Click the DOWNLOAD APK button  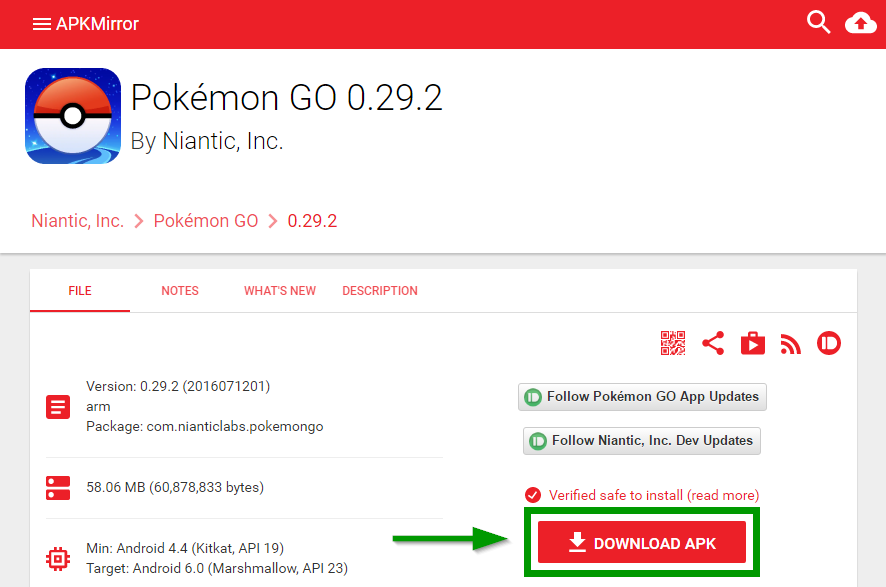[642, 542]
